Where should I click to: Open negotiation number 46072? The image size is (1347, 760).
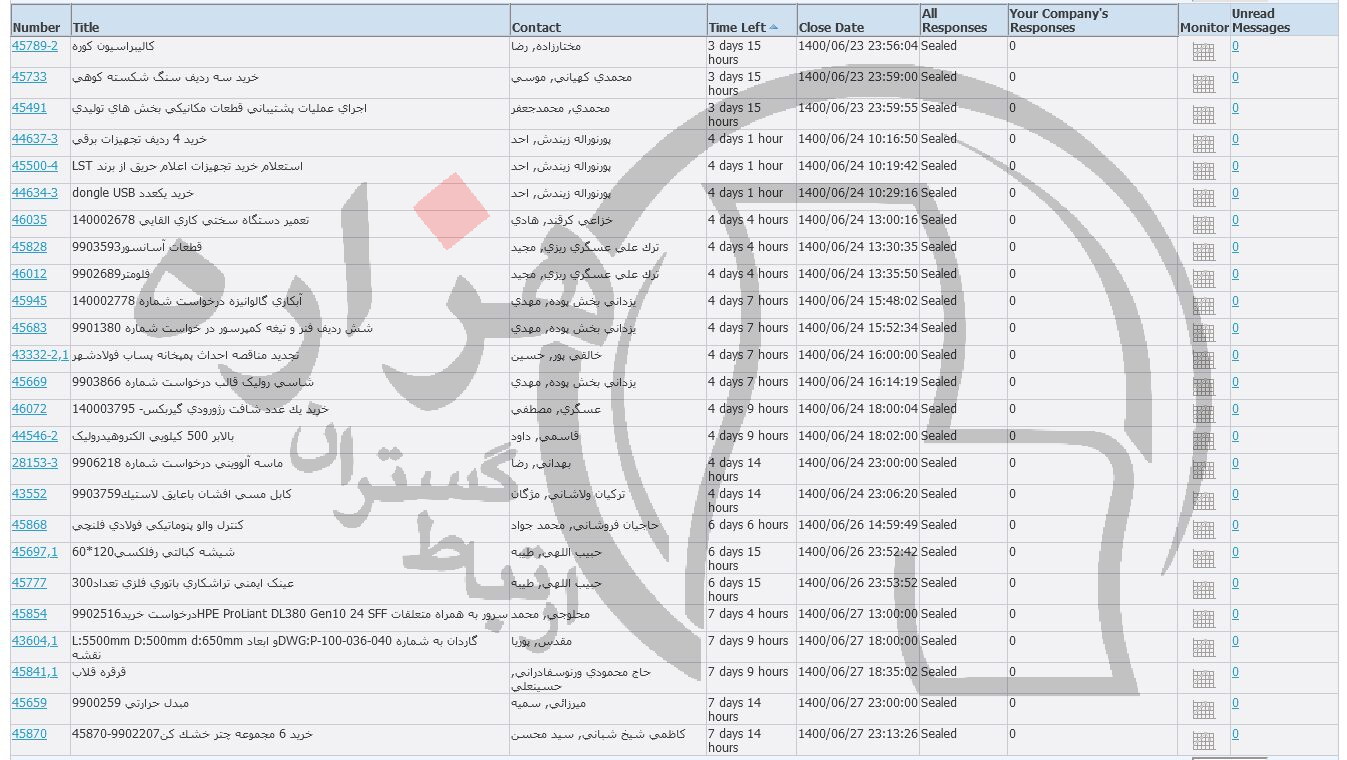[x=29, y=409]
